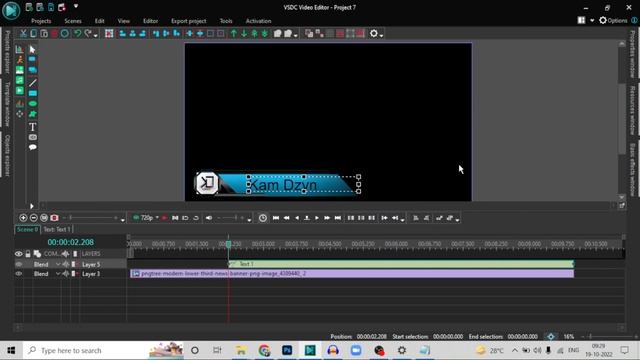Open the Scenes menu
Screen dimensions: 640x360
[73, 21]
